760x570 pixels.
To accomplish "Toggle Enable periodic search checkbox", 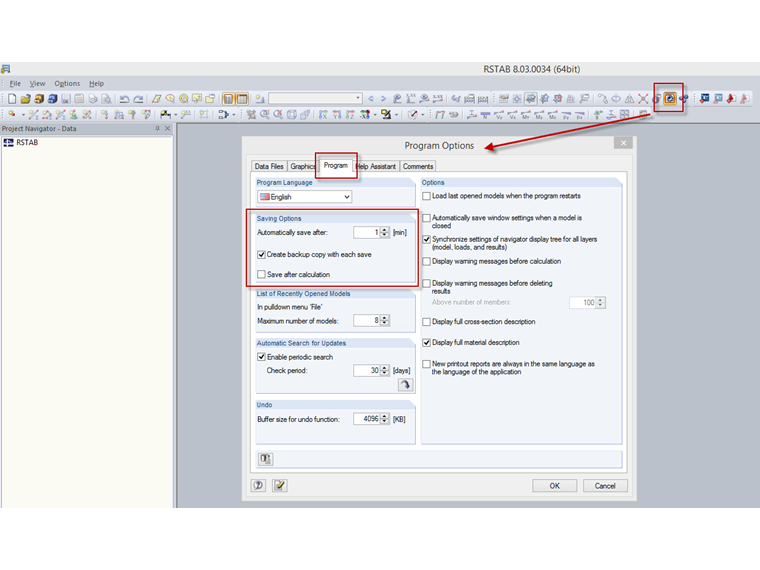I will (x=261, y=357).
